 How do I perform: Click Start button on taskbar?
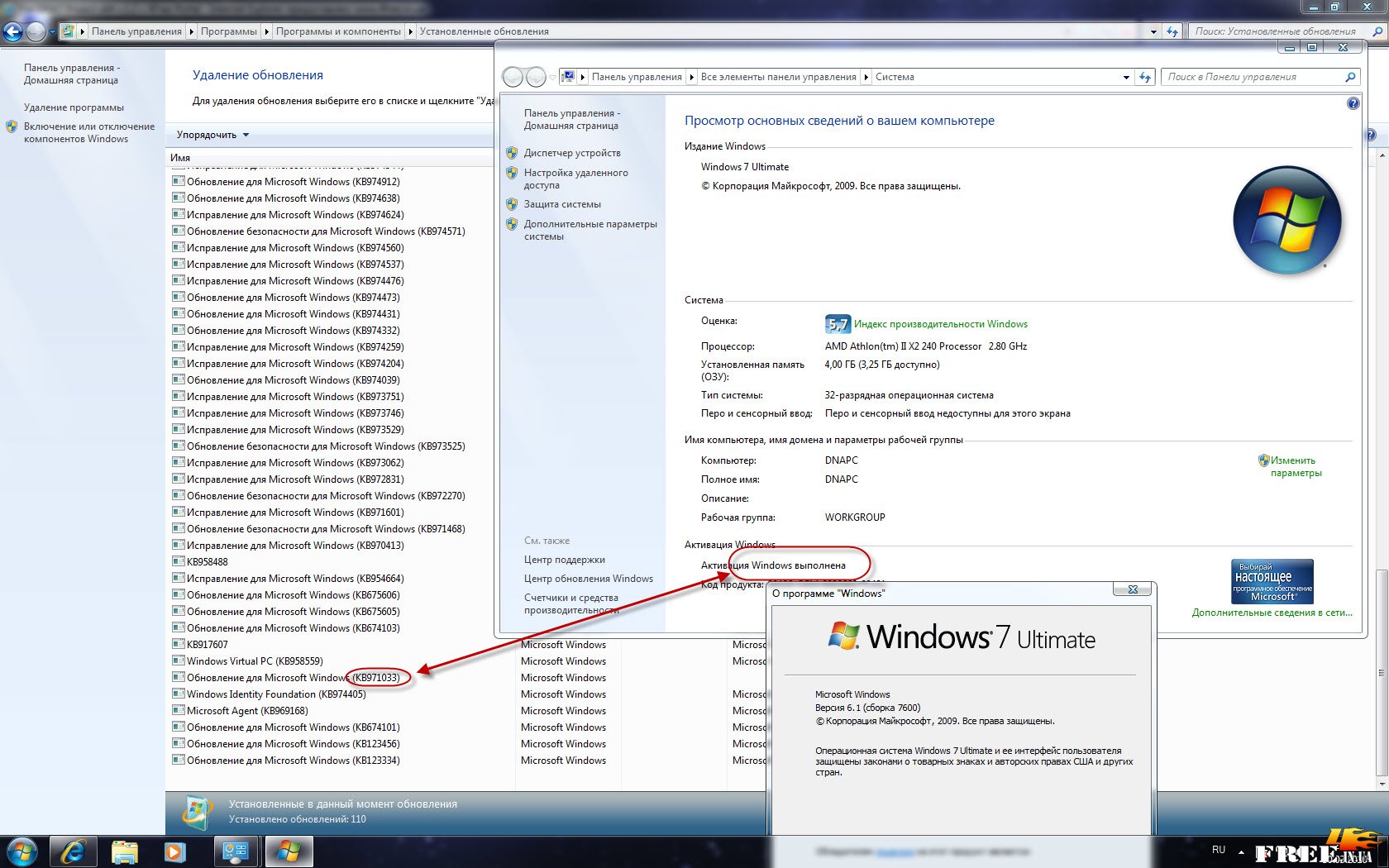coord(22,851)
